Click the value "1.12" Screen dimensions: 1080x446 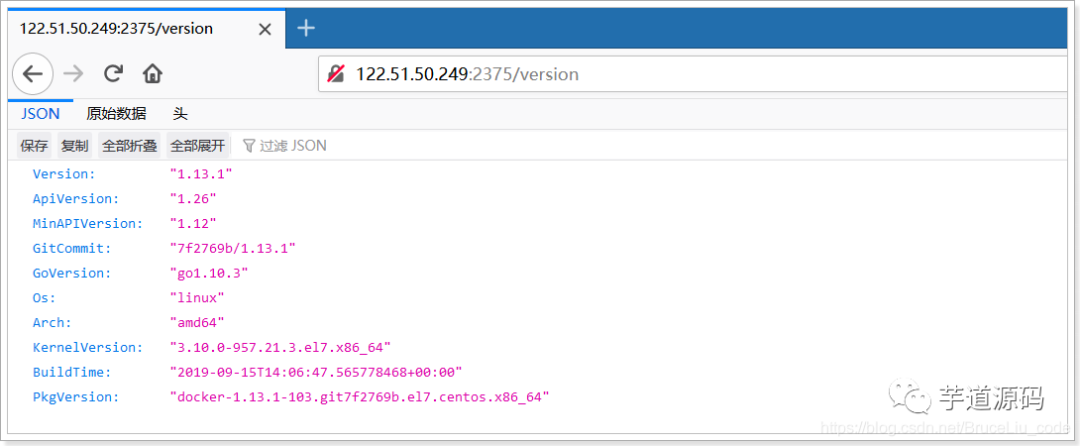[194, 224]
